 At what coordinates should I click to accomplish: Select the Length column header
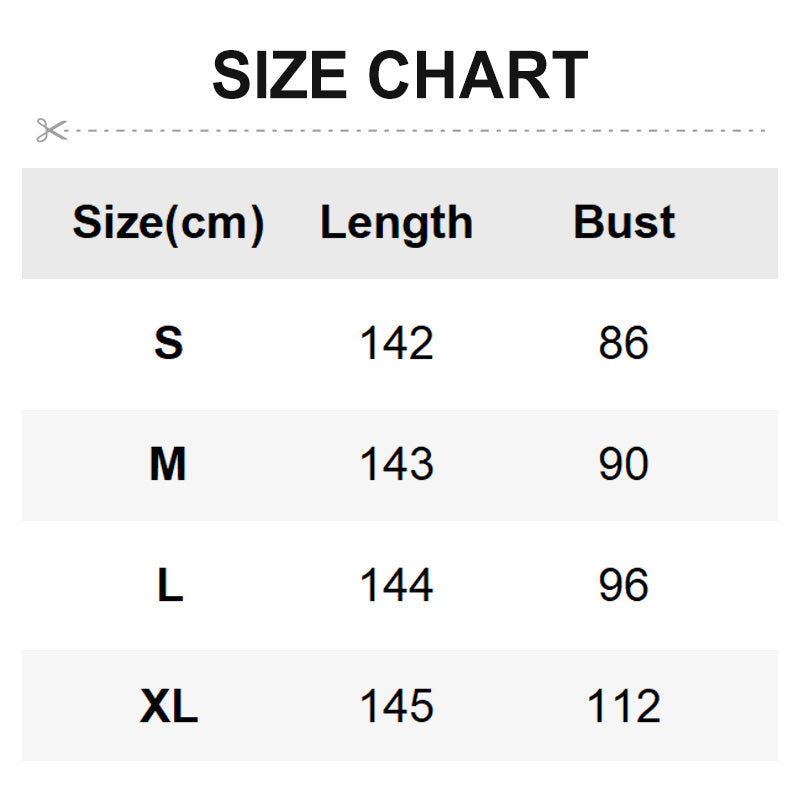[396, 222]
